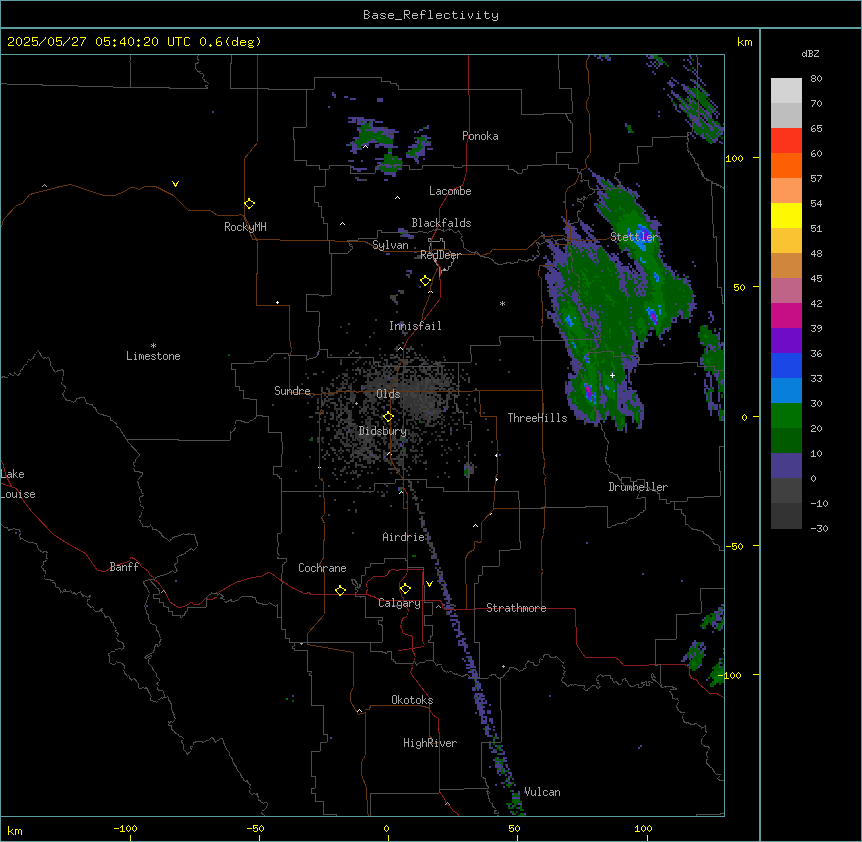This screenshot has height=842, width=862.
Task: Select the pink 45-42 dBZ legend swatch
Action: click(786, 291)
